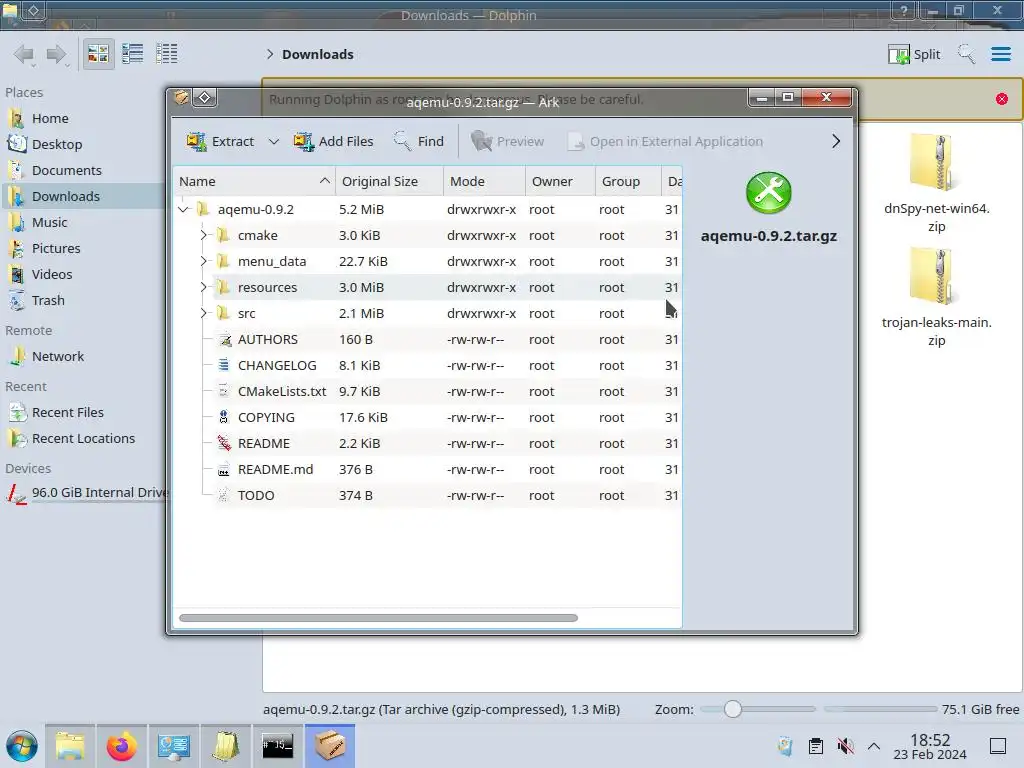
Task: Expand the resources folder
Action: [203, 287]
